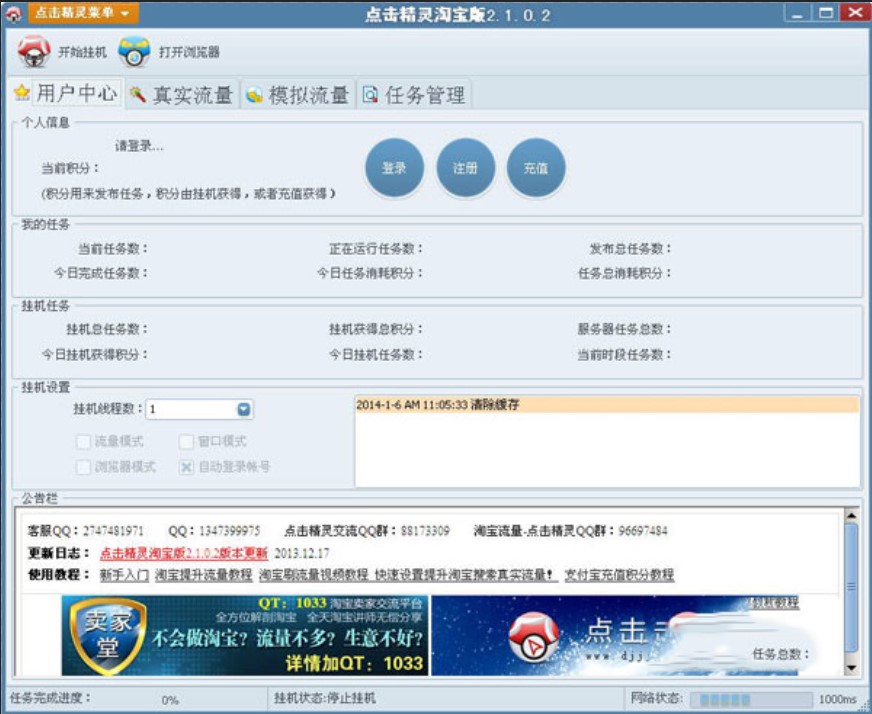Viewport: 872px width, 714px height.
Task: Click the 卖家堂 advertisement banner
Action: pos(245,636)
